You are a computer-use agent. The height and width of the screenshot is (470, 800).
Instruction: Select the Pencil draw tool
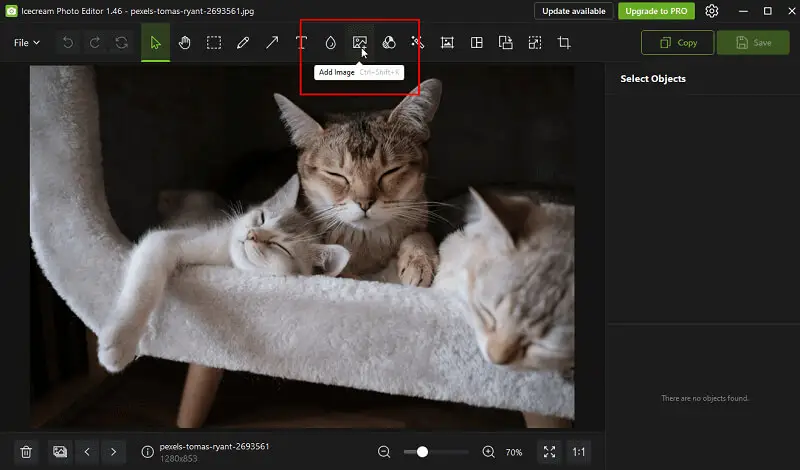click(x=243, y=43)
